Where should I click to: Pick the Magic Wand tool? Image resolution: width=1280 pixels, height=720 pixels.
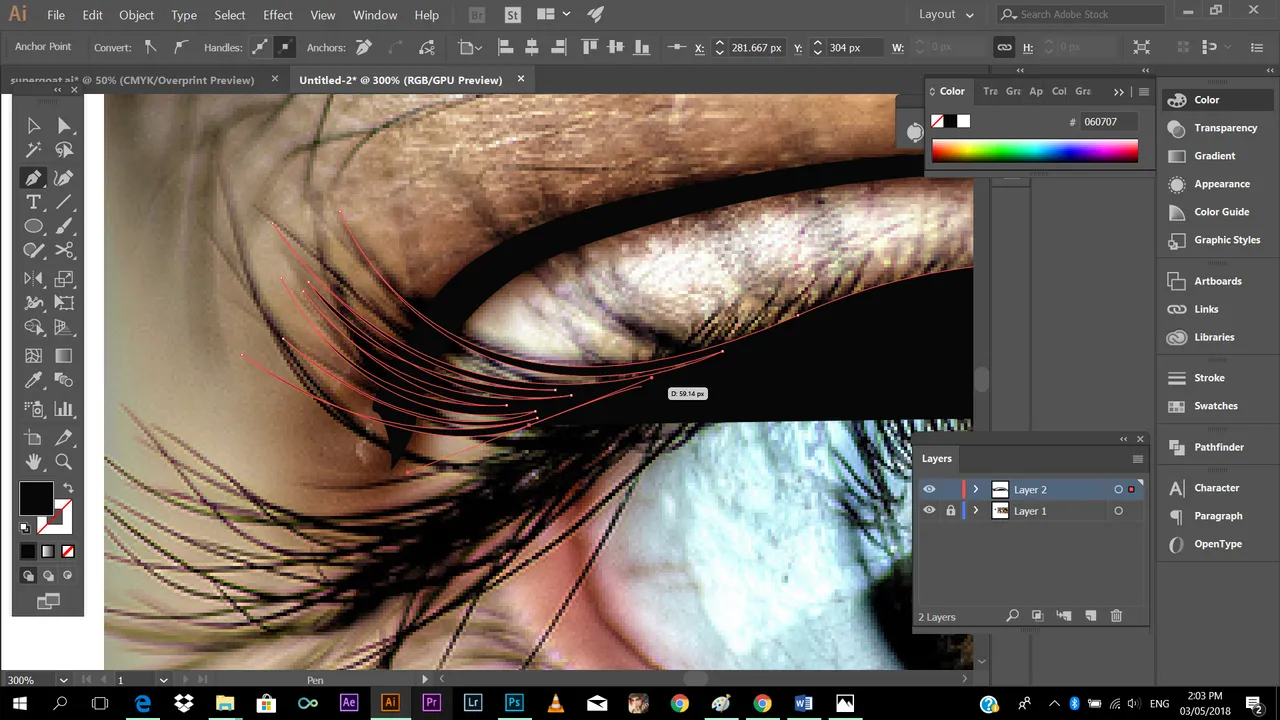tap(33, 150)
